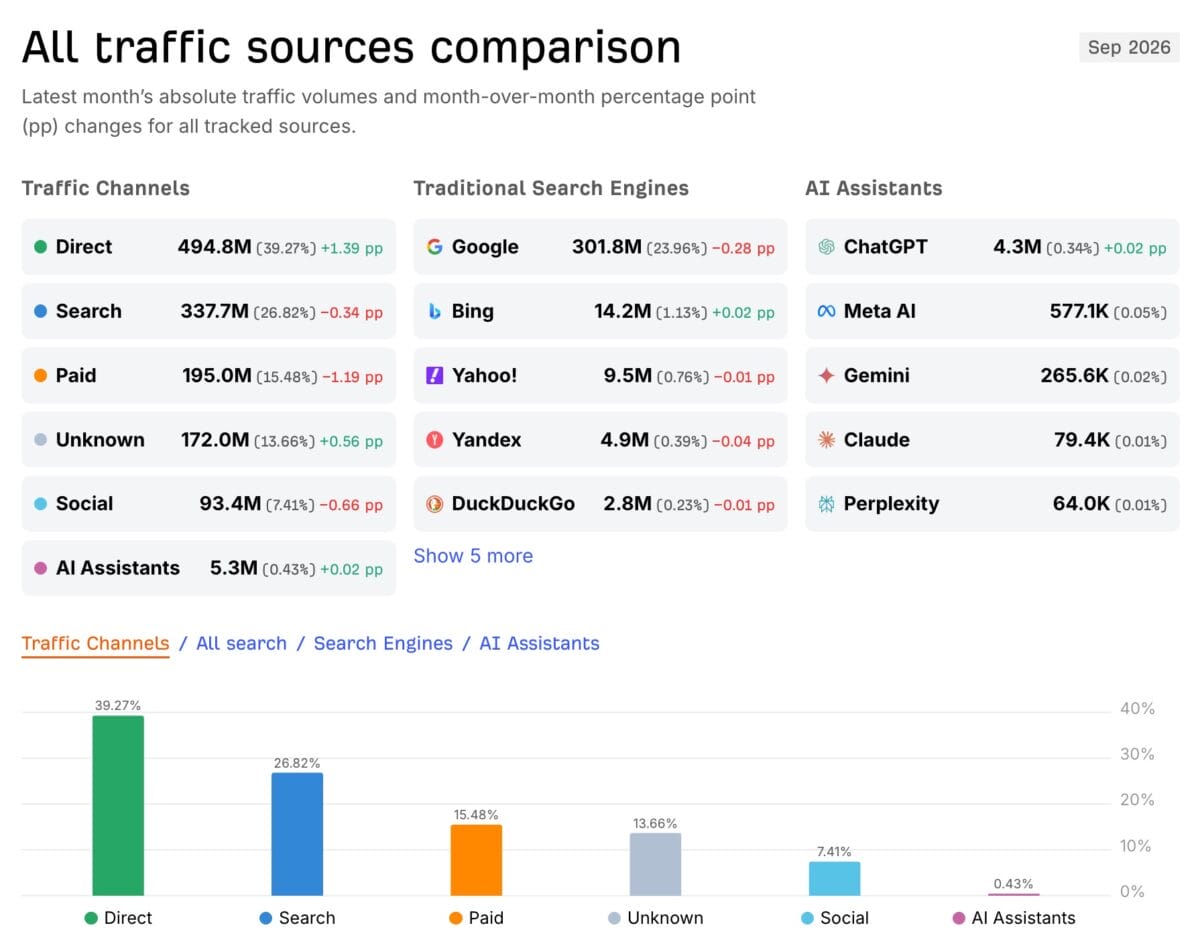Click the Traffic Channels section heading

coord(106,188)
